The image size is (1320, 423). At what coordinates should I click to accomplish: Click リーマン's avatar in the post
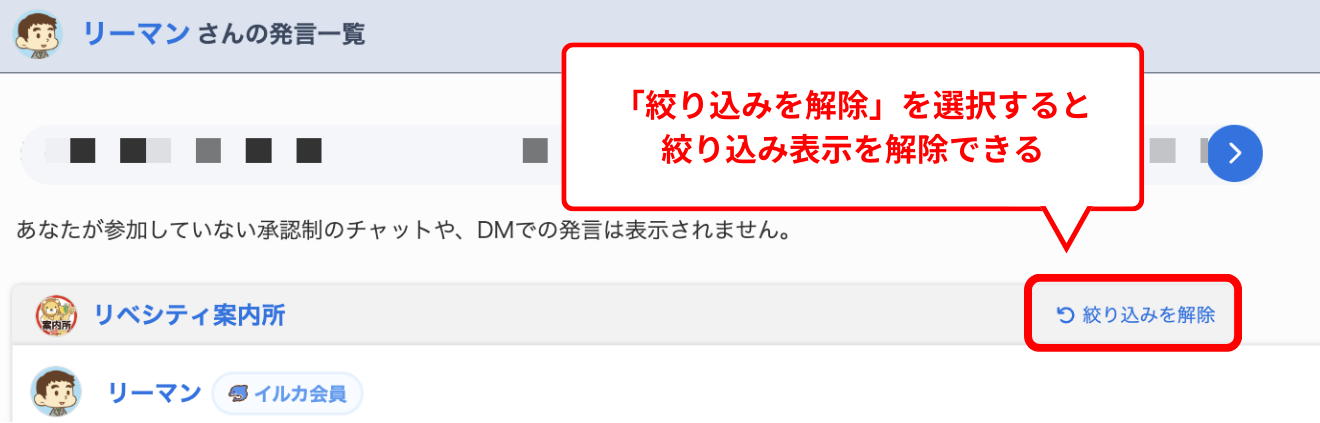[56, 393]
